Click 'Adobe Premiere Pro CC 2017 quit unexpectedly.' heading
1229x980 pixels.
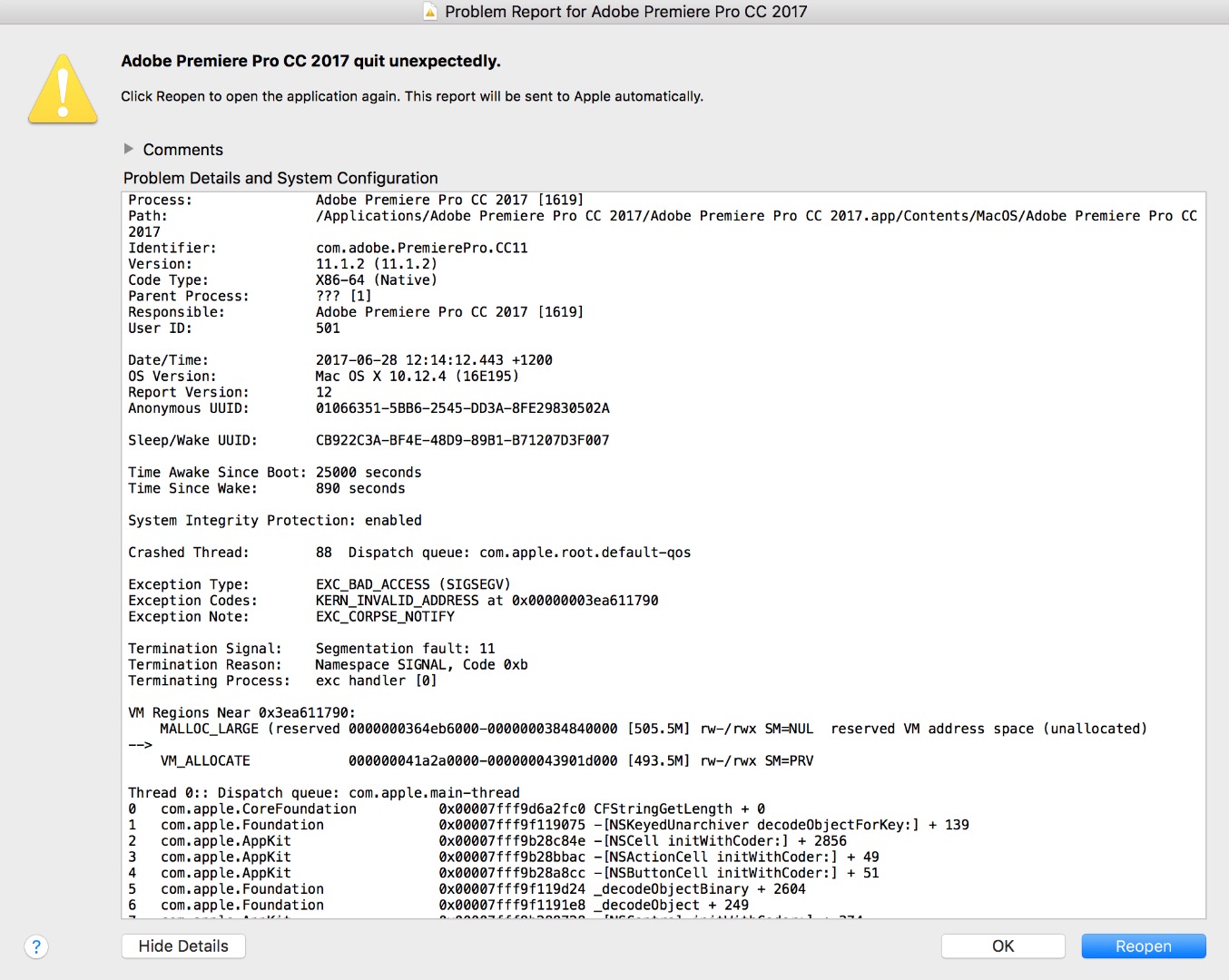tap(310, 61)
